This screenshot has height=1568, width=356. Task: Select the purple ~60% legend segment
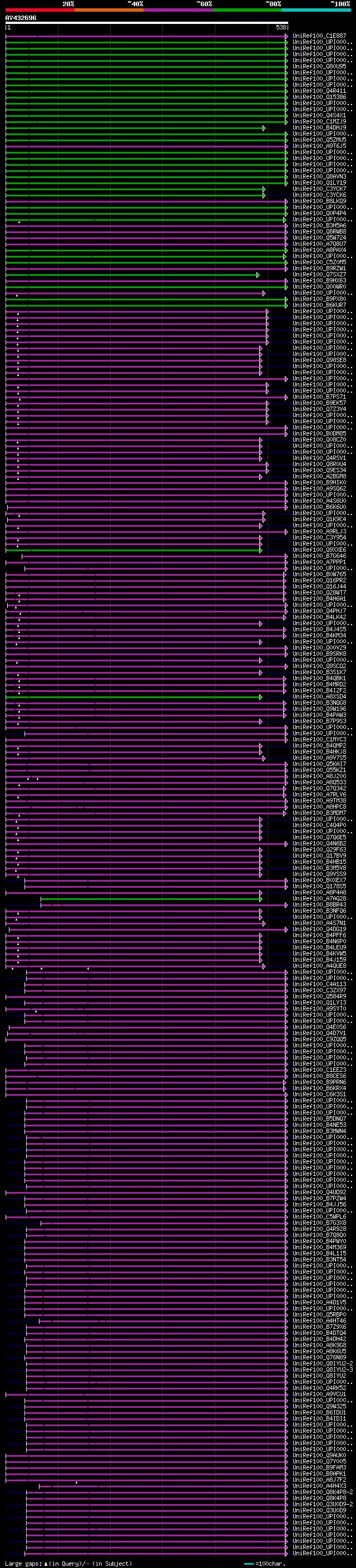coord(179,10)
